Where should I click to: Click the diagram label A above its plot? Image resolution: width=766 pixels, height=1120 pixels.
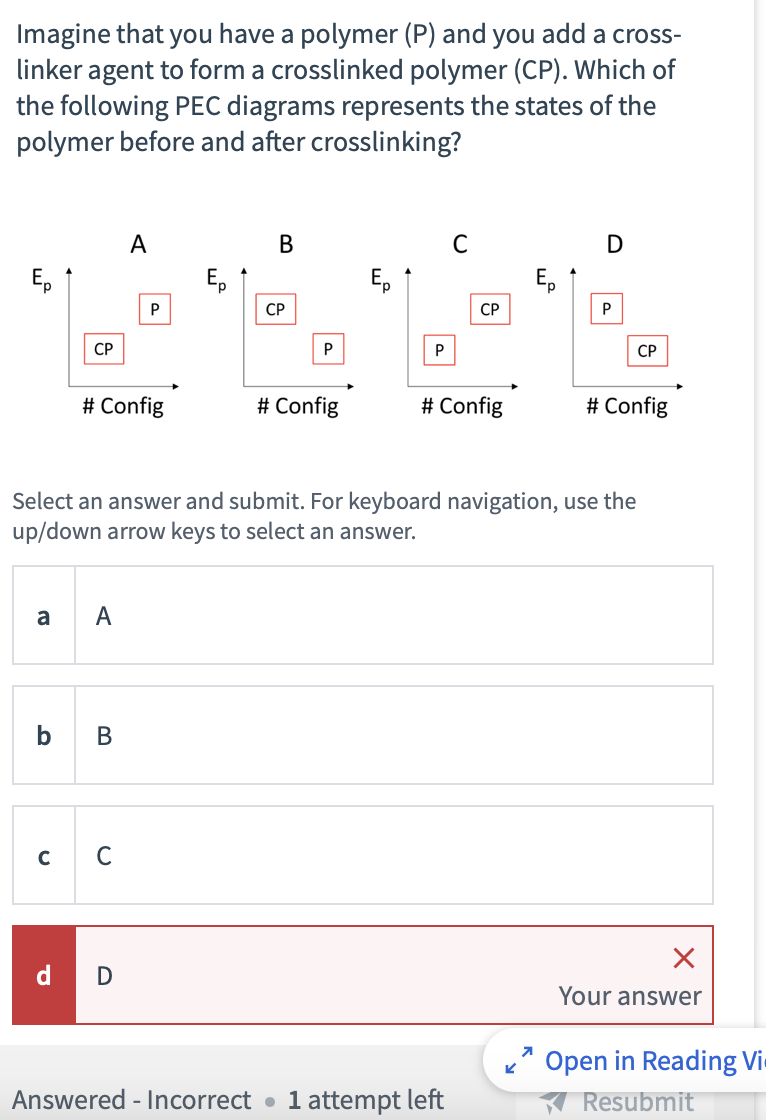[x=138, y=243]
